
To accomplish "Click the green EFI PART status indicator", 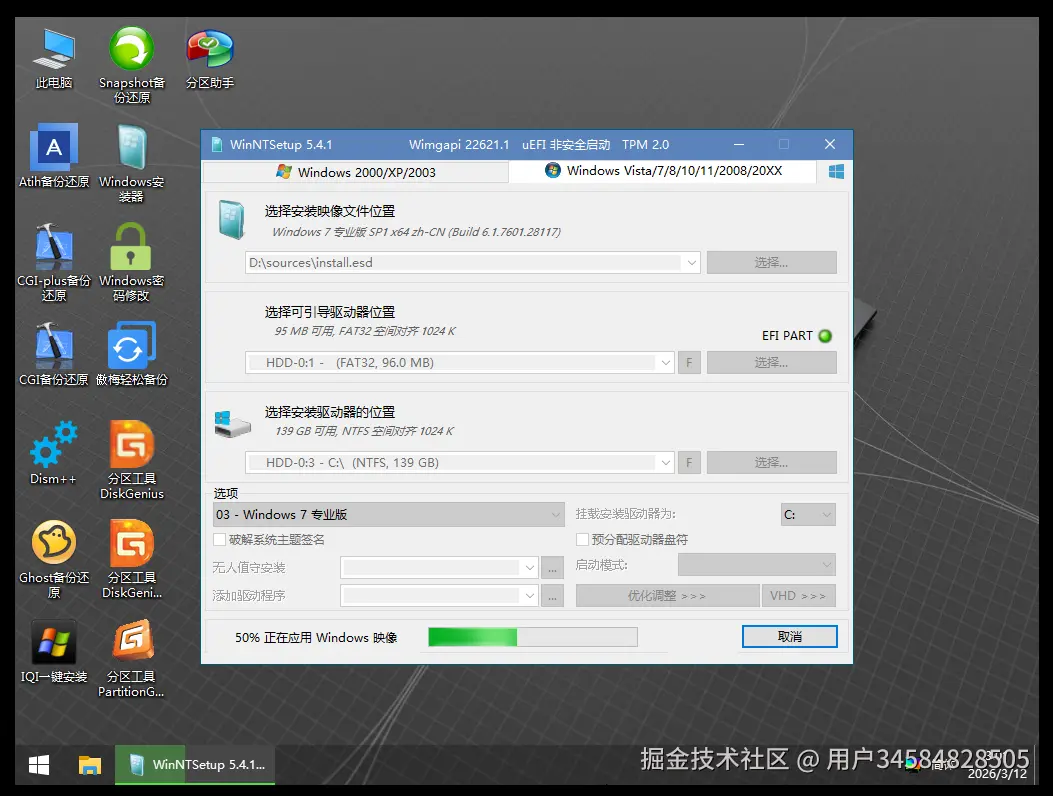I will tap(825, 336).
